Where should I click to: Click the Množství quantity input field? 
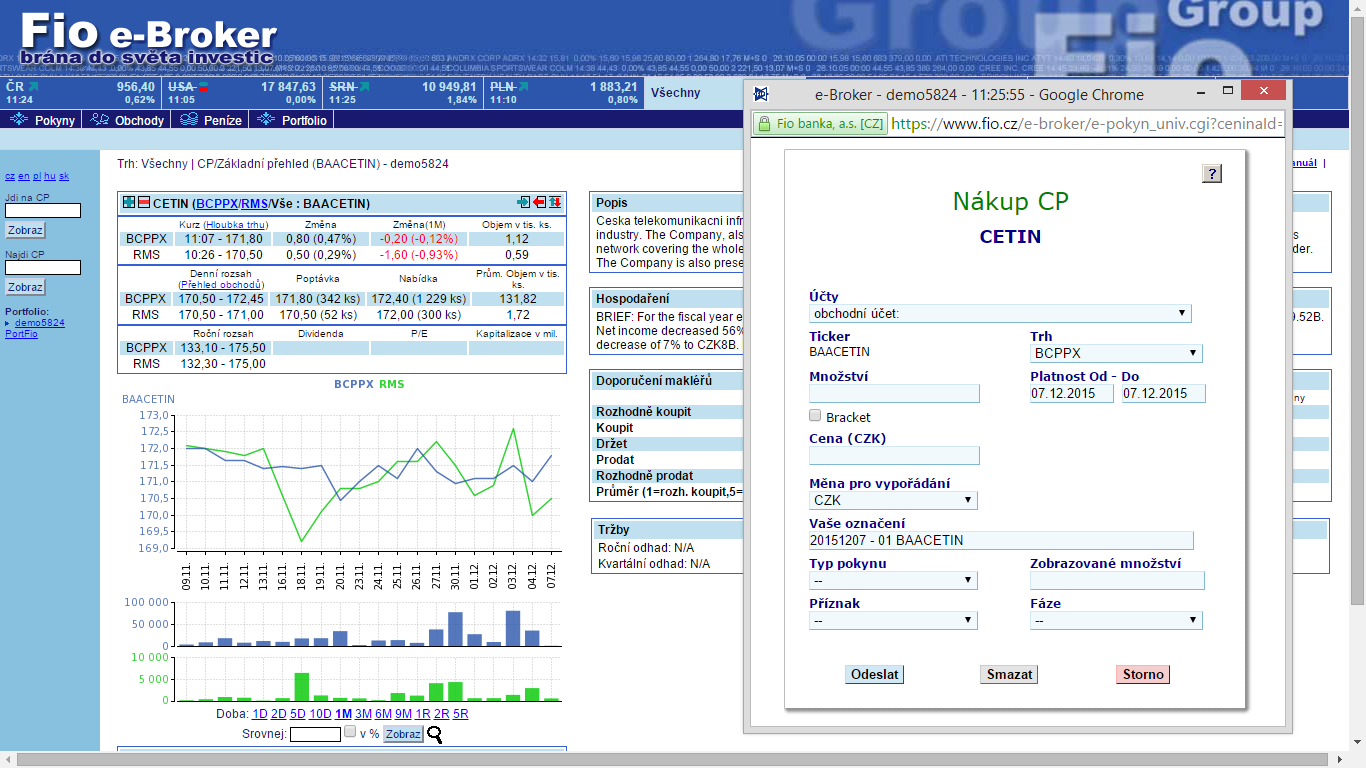pyautogui.click(x=894, y=393)
